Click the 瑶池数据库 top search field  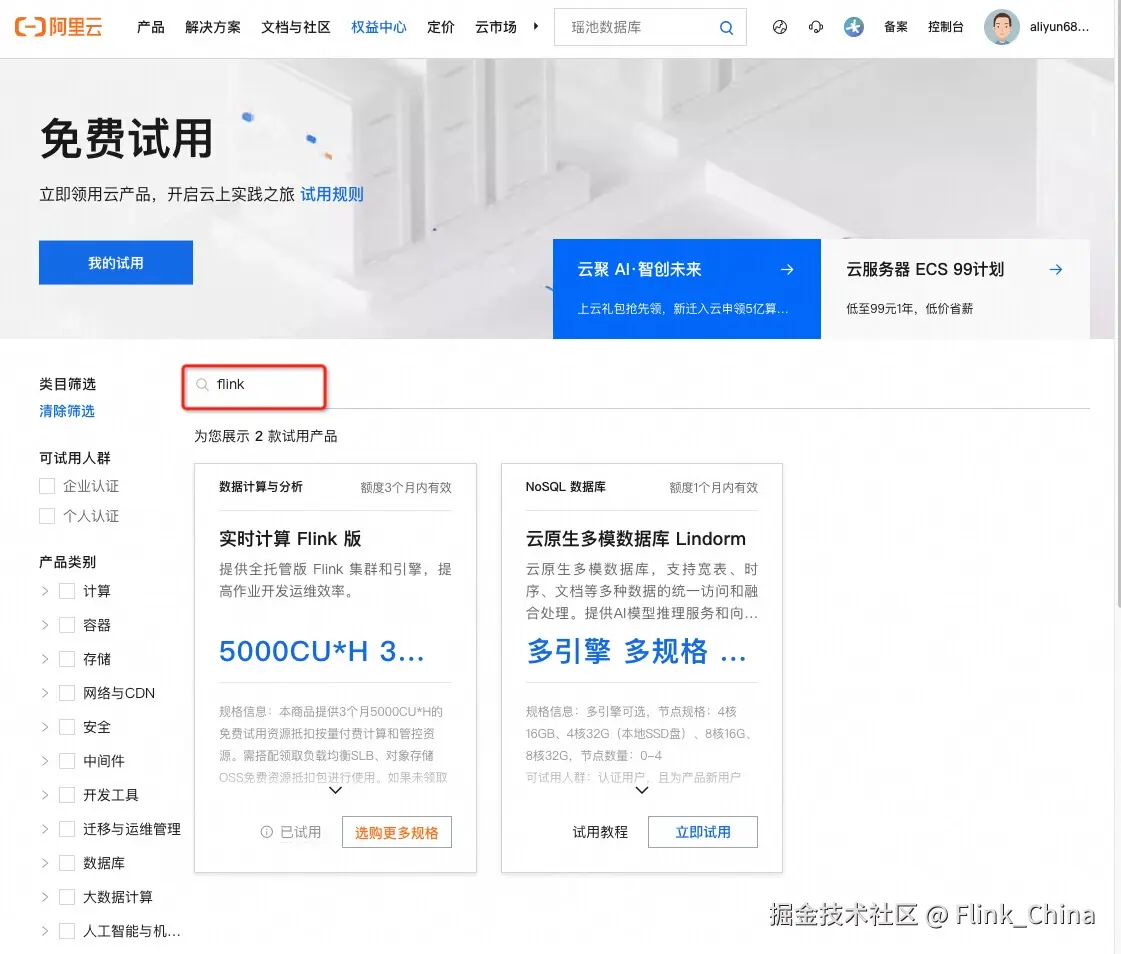(650, 27)
